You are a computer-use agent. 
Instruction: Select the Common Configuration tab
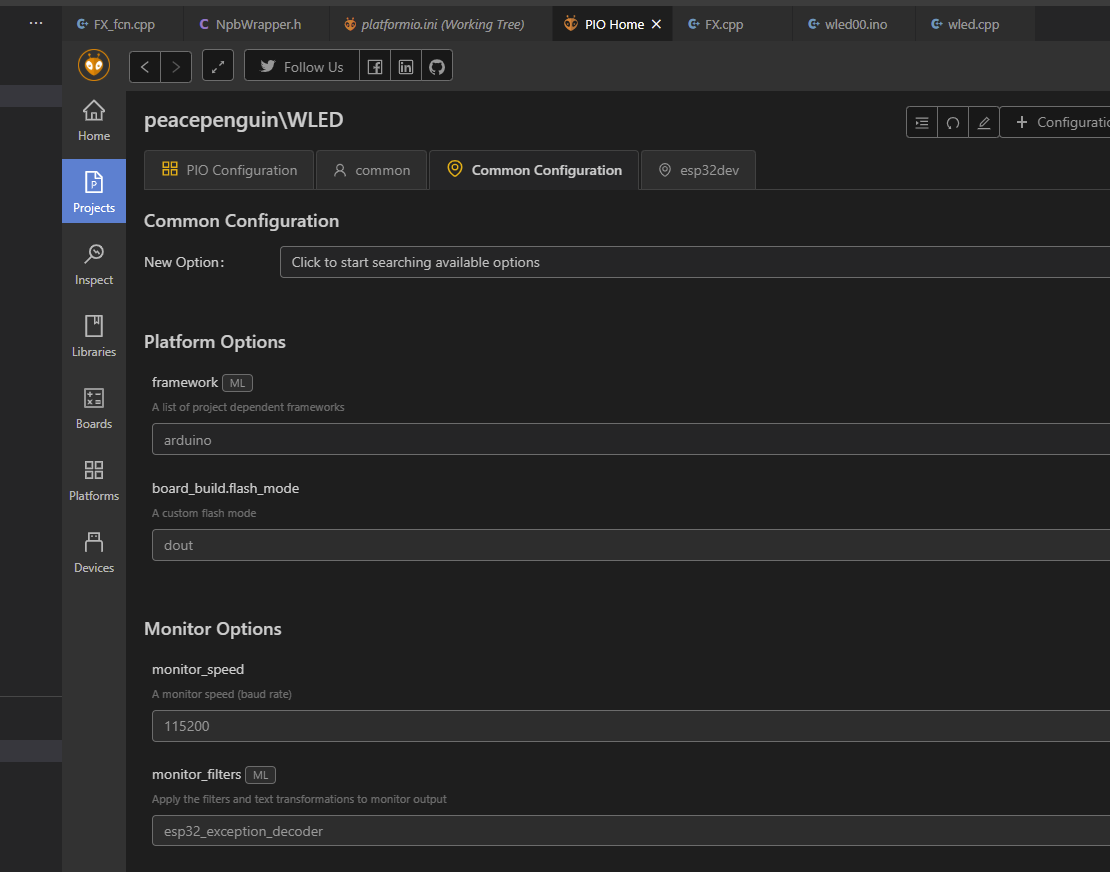pos(534,170)
